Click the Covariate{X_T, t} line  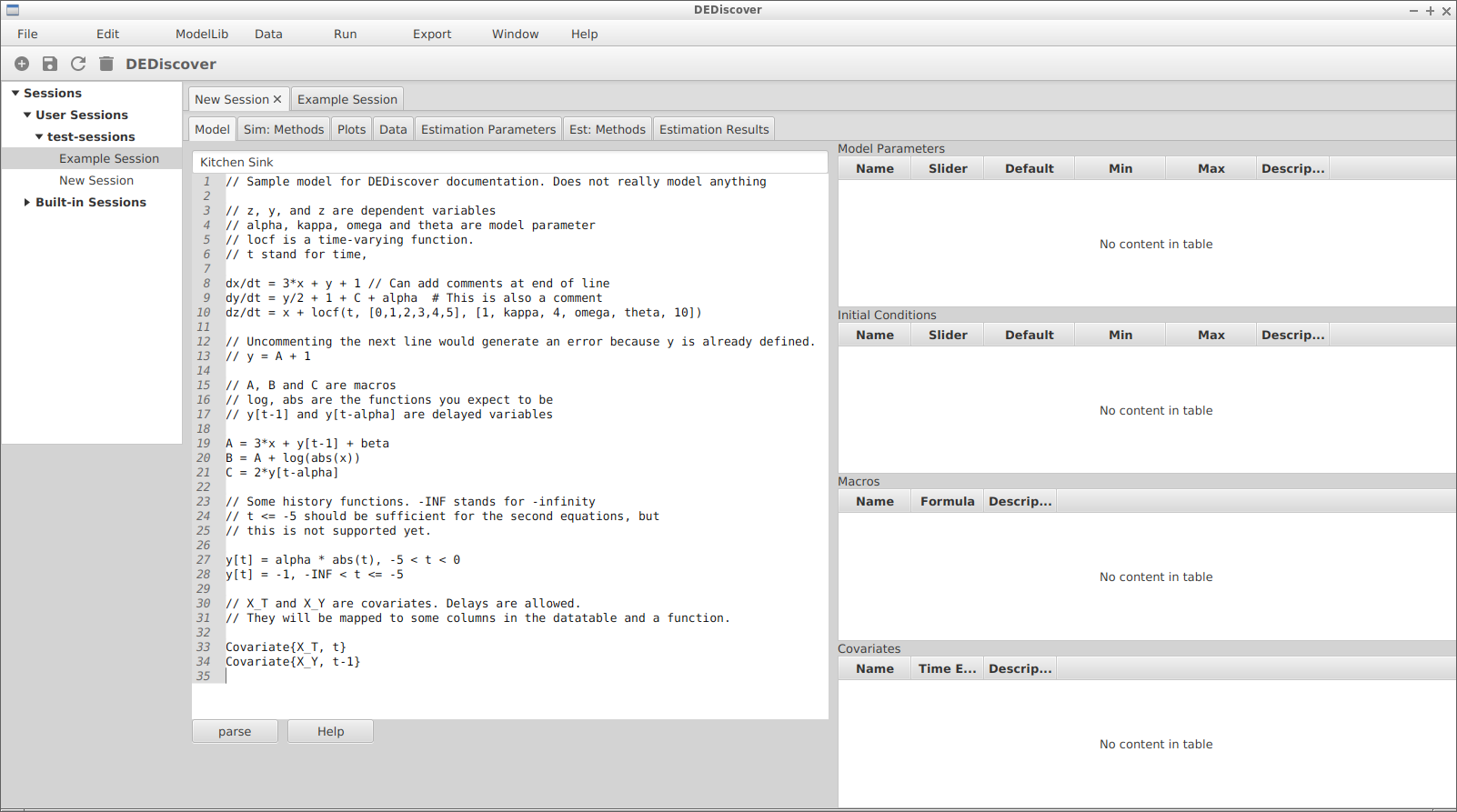[x=286, y=647]
